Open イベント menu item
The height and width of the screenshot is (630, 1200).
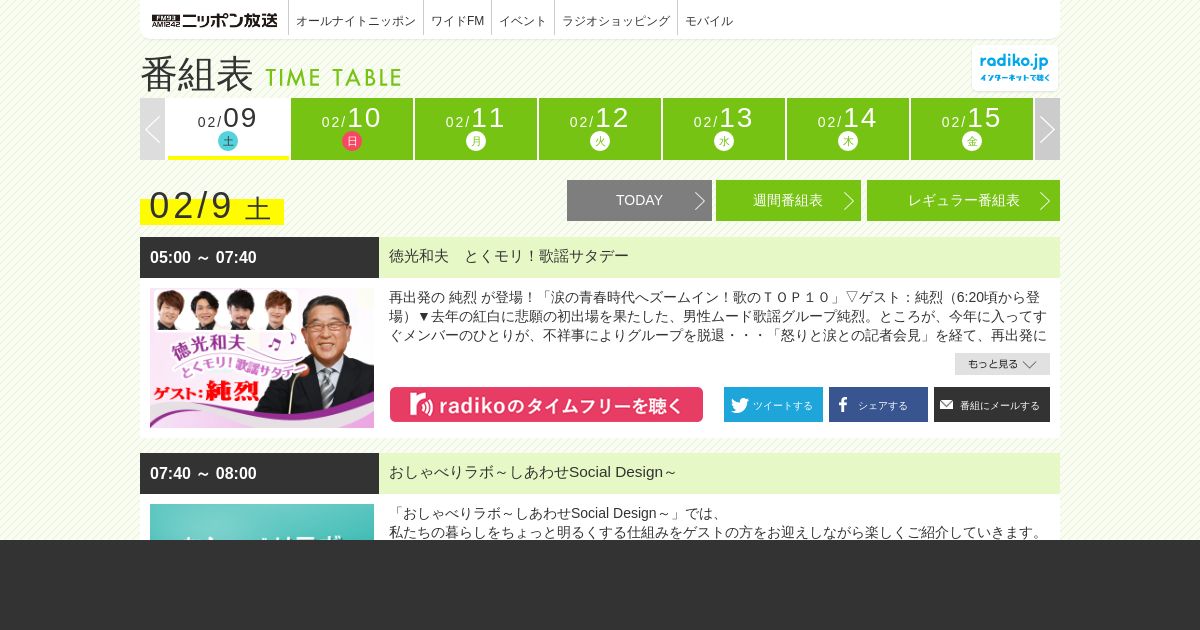coord(523,20)
